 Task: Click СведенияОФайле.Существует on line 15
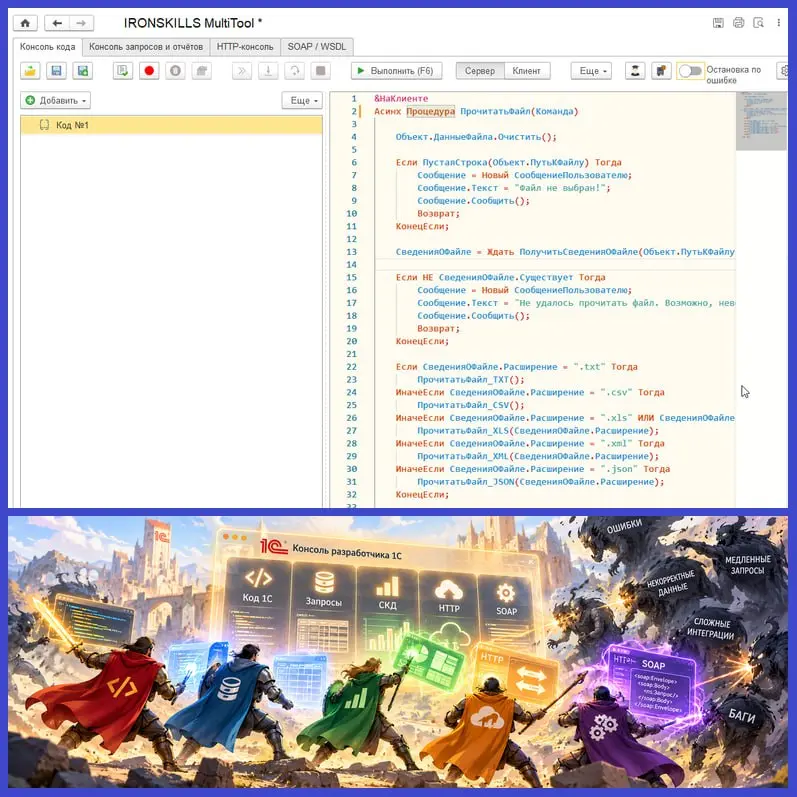pyautogui.click(x=506, y=278)
